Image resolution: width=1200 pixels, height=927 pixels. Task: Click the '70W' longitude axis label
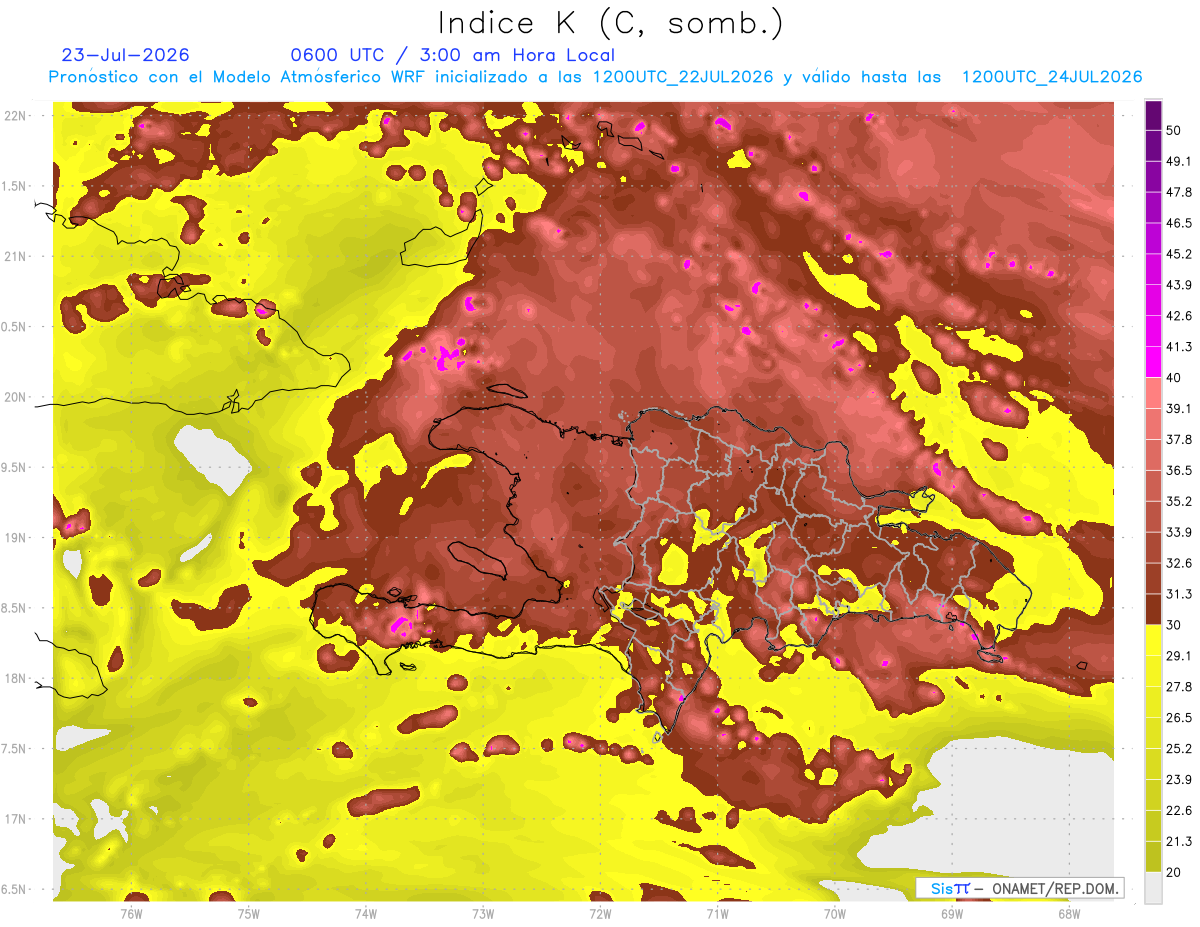834,914
